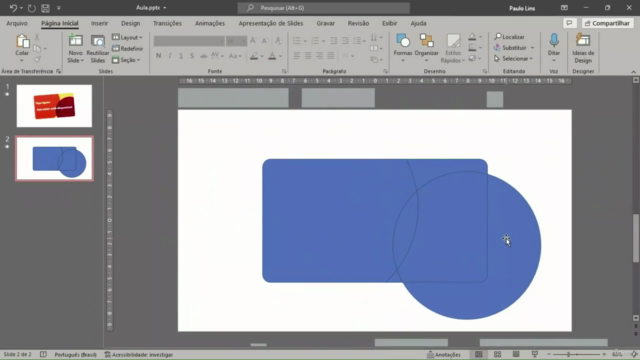The image size is (640, 360).
Task: Switch to the Gravar tab
Action: tap(326, 23)
